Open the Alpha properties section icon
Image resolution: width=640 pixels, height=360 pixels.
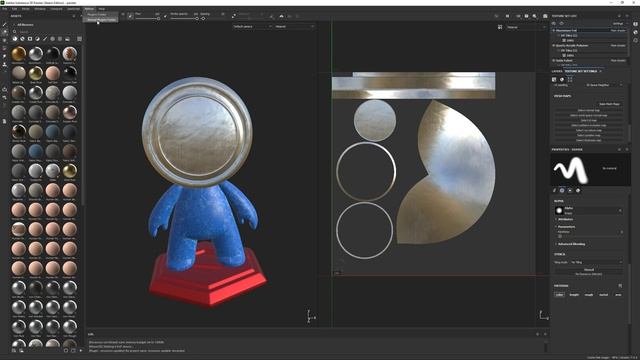click(x=562, y=190)
